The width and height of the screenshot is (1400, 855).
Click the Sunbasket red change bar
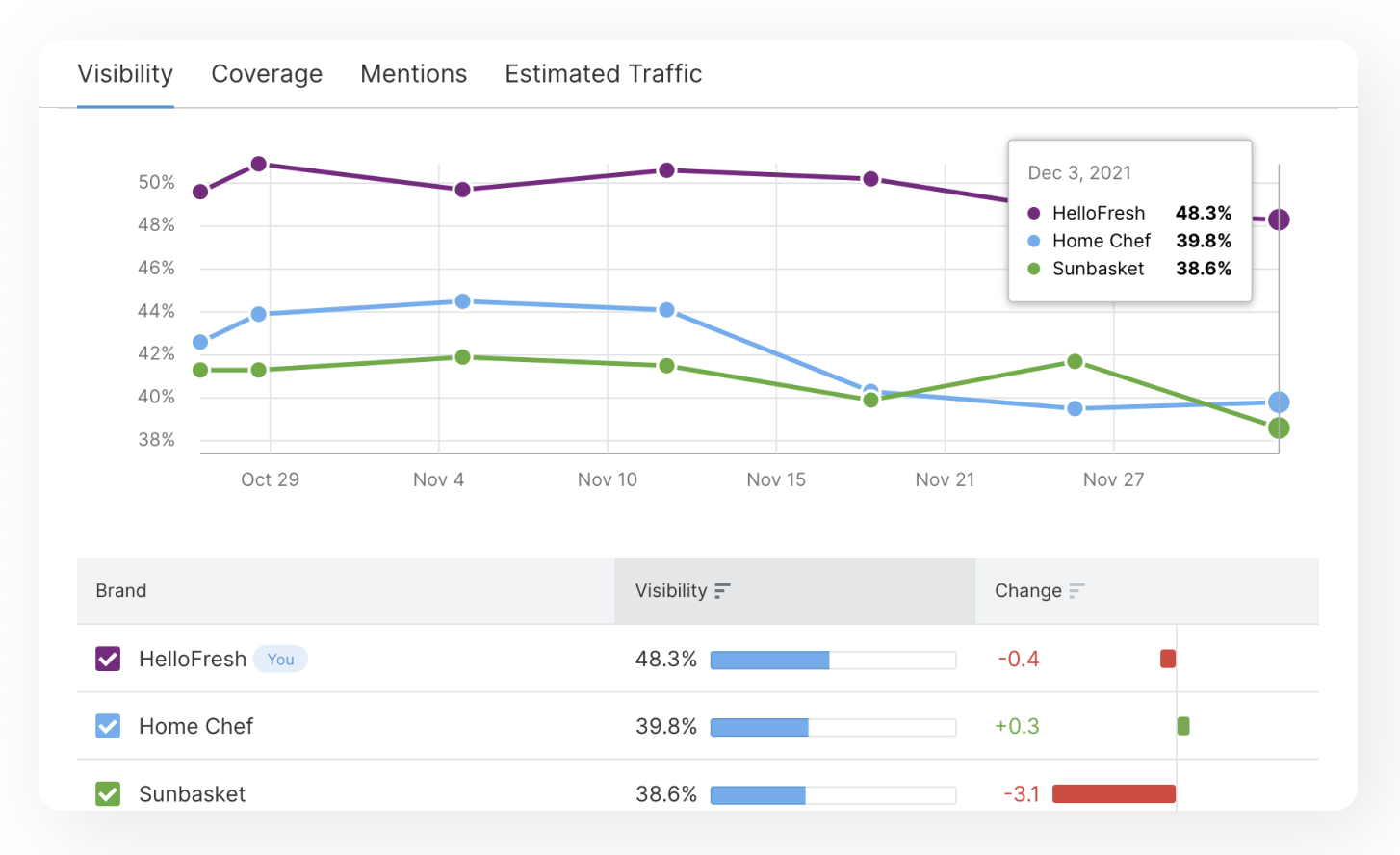click(x=1114, y=793)
